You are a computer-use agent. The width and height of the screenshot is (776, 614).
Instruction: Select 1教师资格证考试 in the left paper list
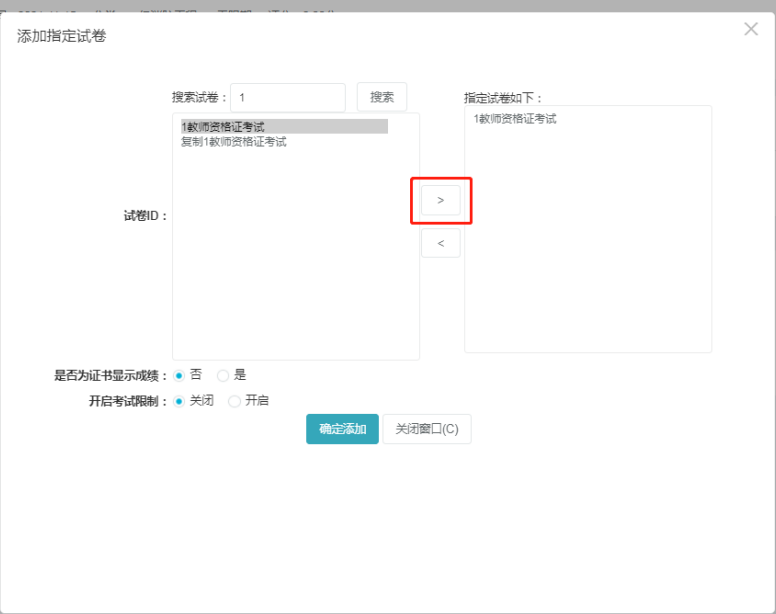[x=223, y=127]
